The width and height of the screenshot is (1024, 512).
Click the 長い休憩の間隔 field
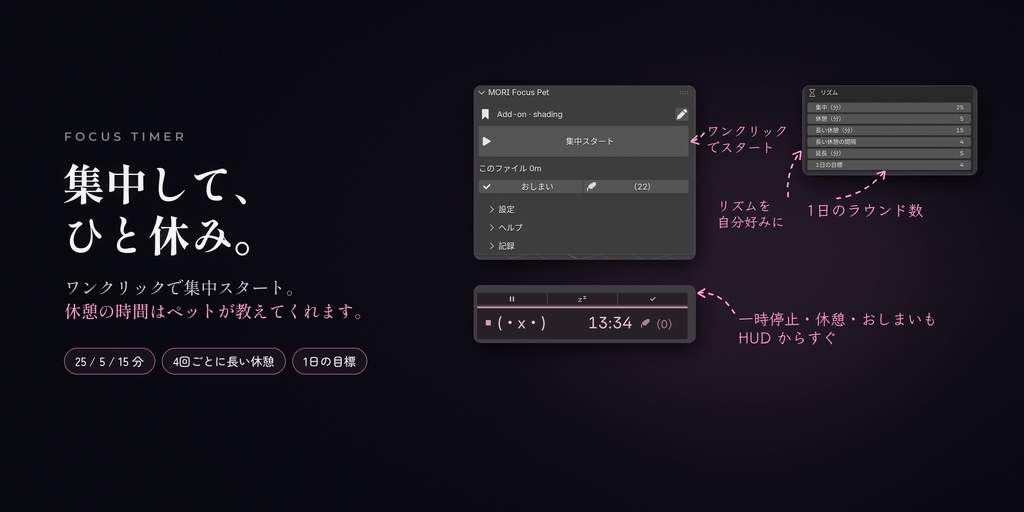[x=889, y=142]
